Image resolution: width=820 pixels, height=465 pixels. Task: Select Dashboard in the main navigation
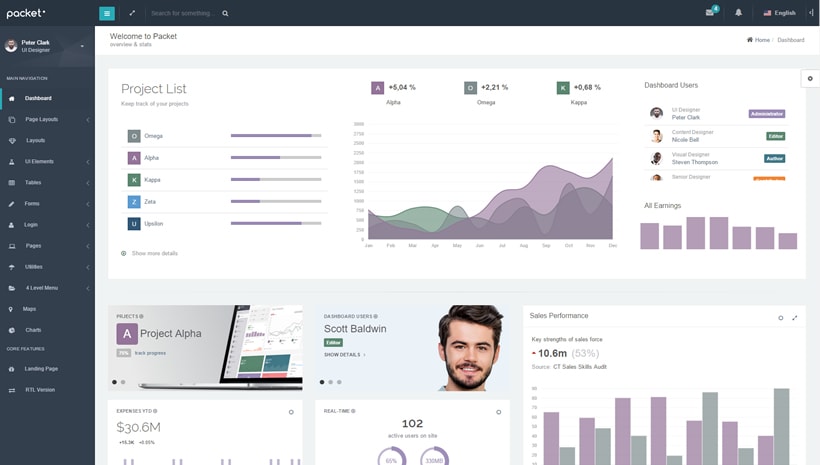point(38,98)
